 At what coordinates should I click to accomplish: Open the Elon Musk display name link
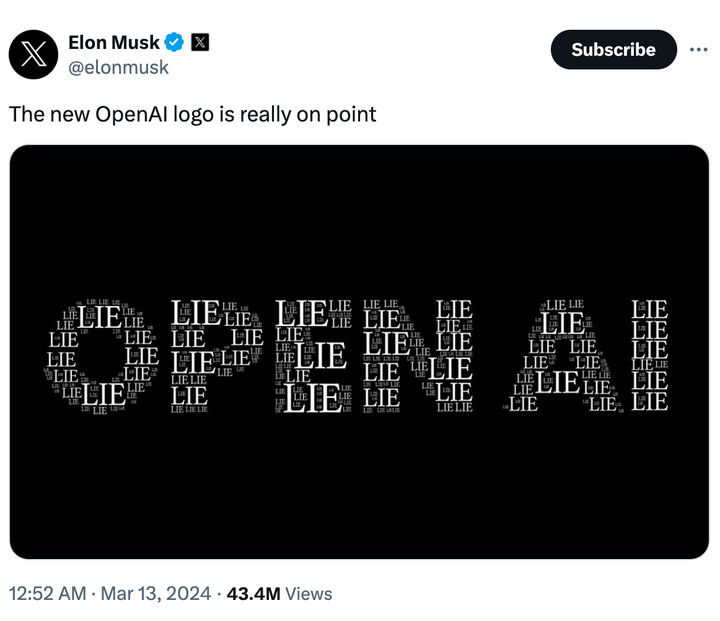pyautogui.click(x=113, y=42)
